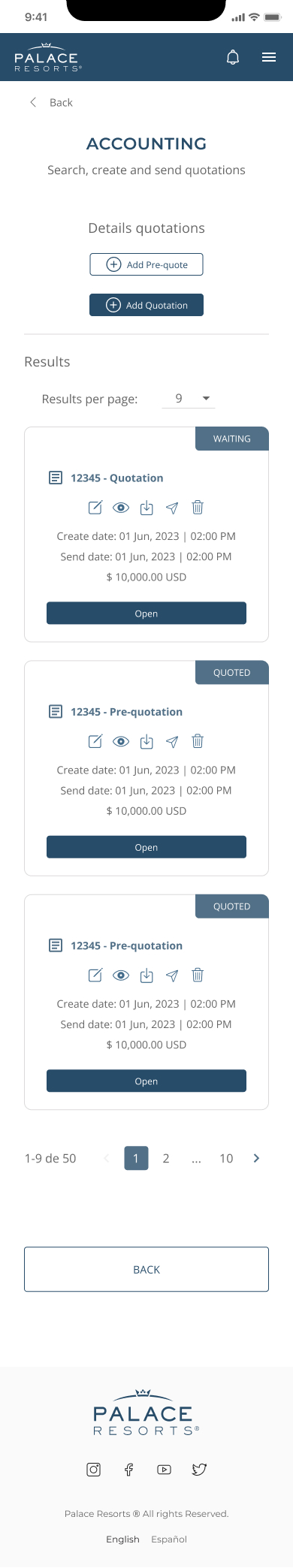Screen dimensions: 293x1568
Task: Click the send icon on the last Pre-quotation card
Action: [x=172, y=975]
